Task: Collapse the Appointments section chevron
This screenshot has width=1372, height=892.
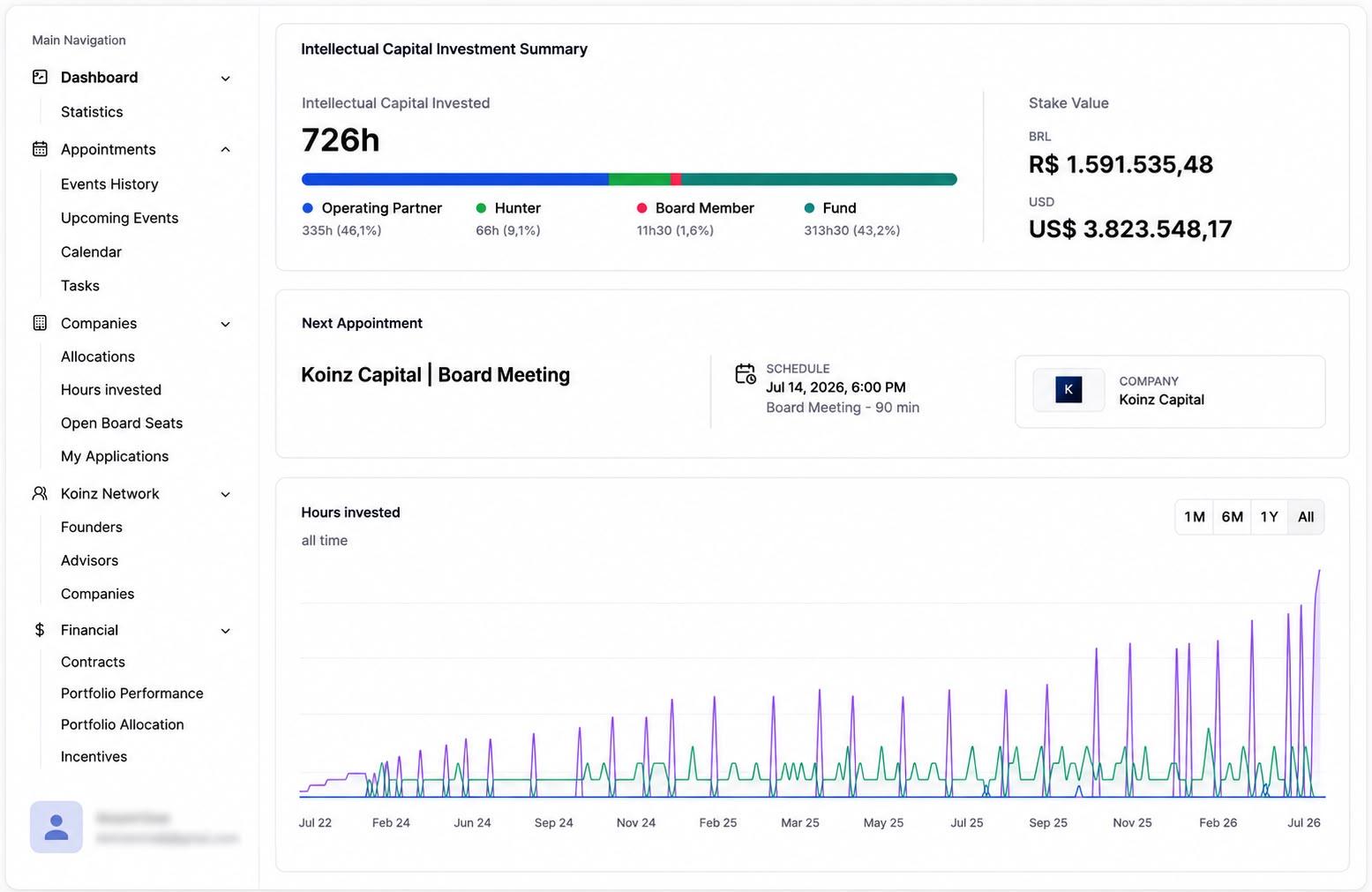Action: click(226, 149)
